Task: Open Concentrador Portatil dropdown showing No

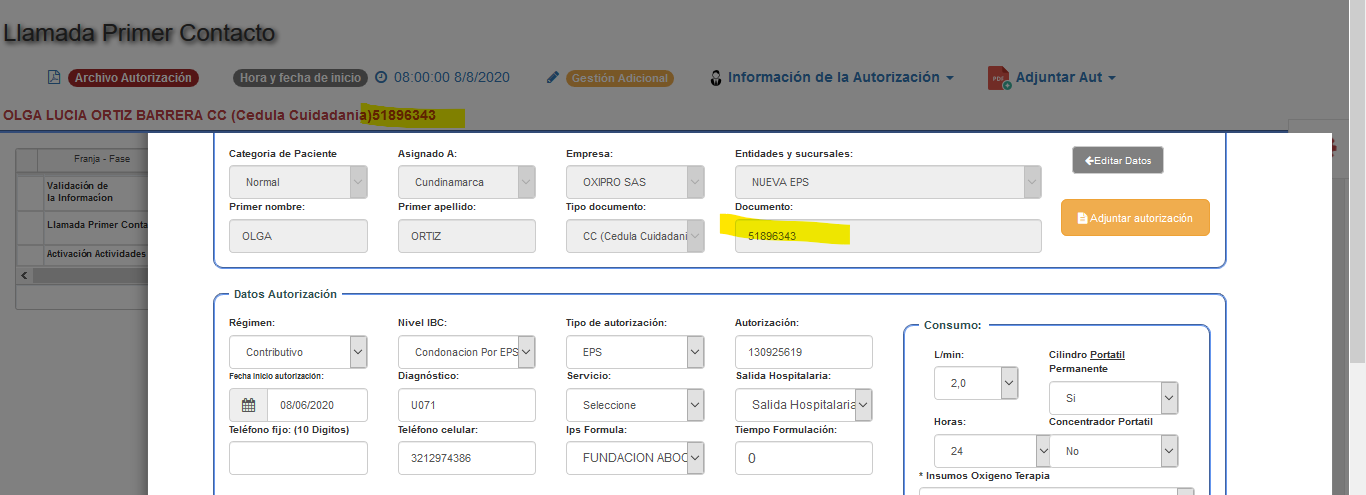Action: point(1113,451)
